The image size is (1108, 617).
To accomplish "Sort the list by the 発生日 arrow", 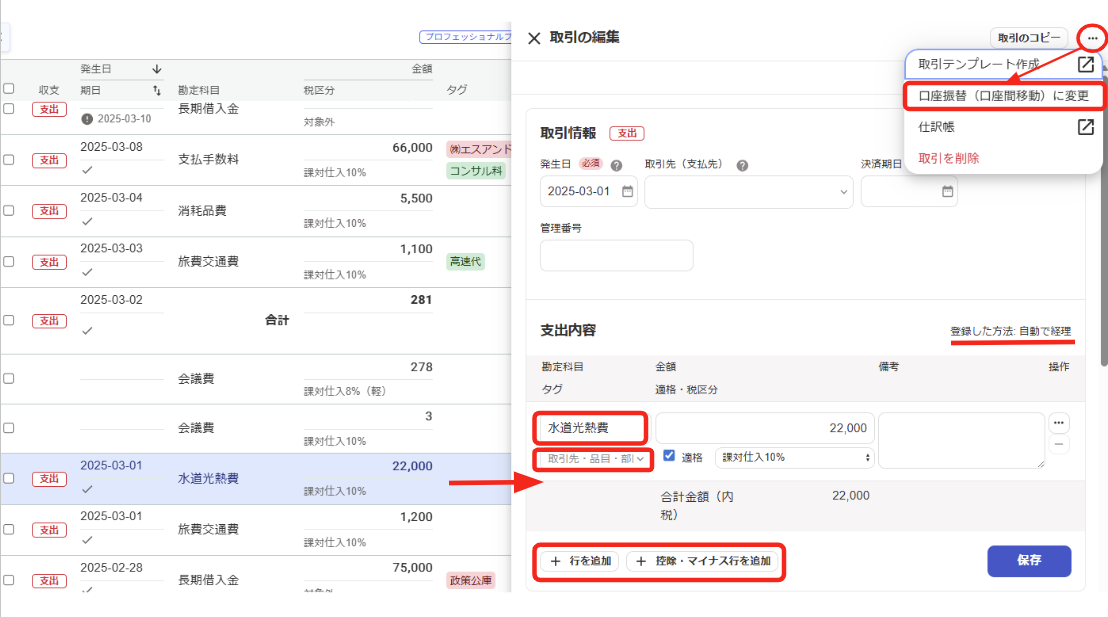I will 157,69.
